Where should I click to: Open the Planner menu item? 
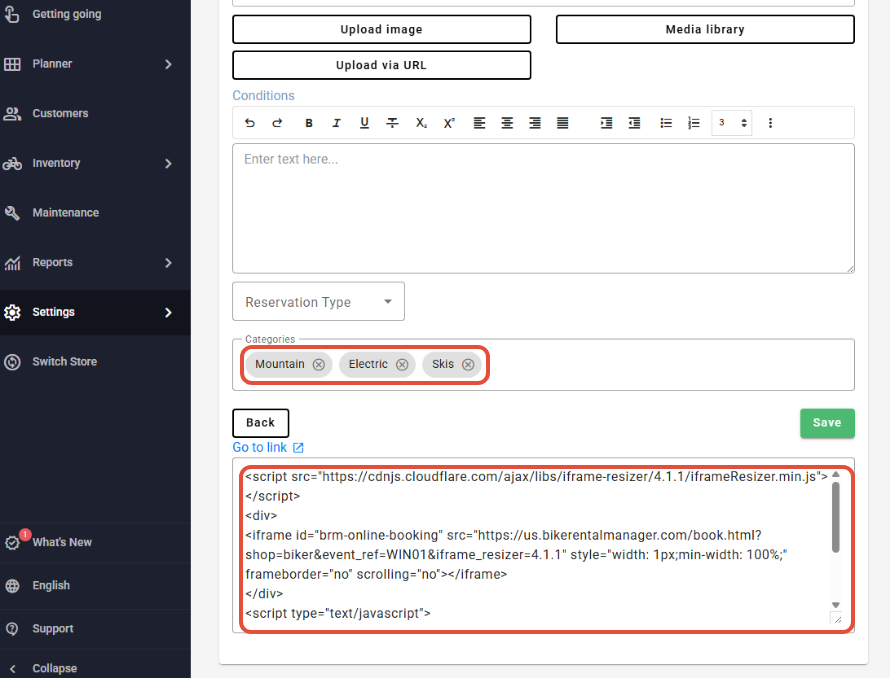click(52, 64)
